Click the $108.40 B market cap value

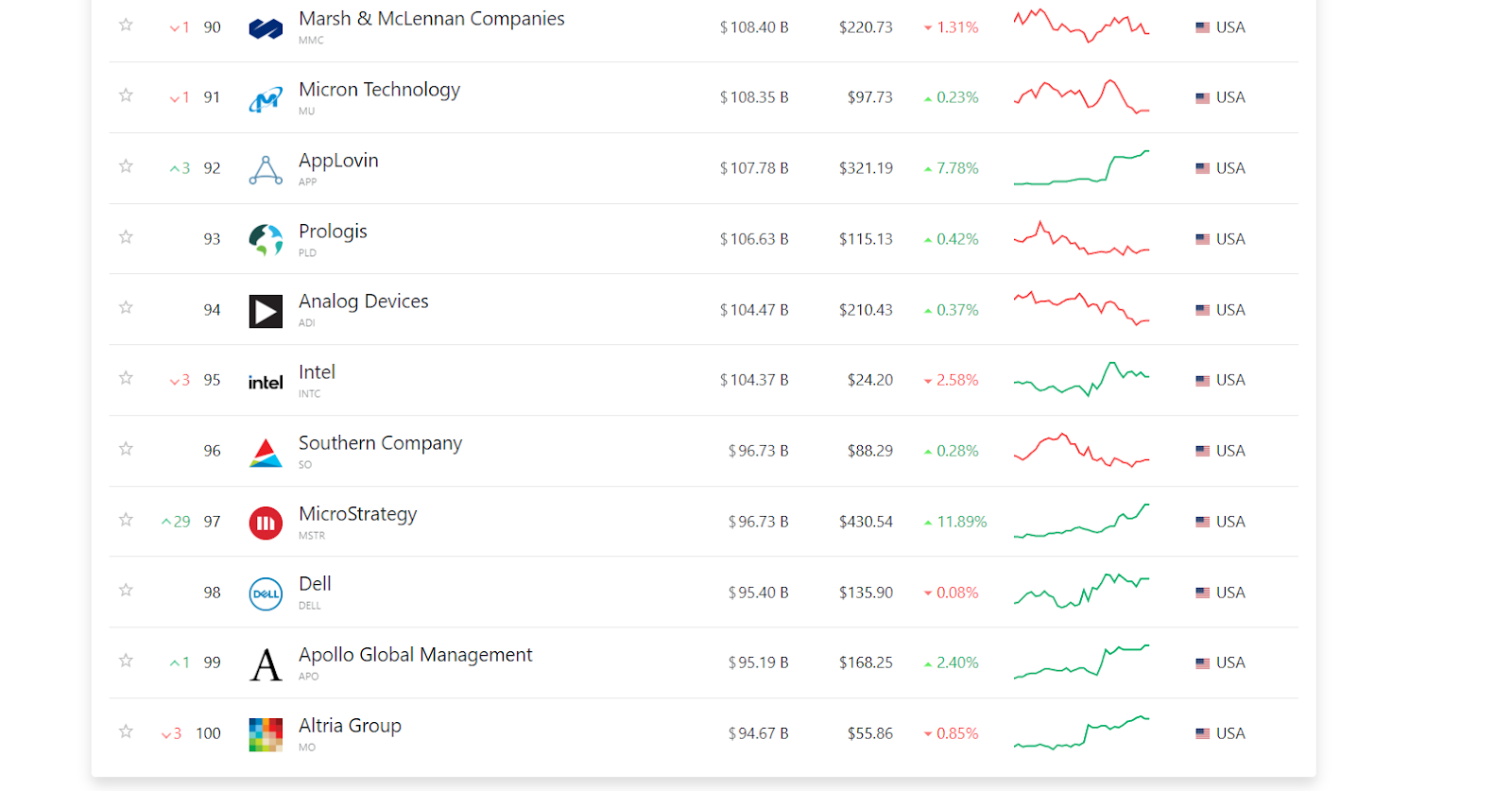[x=754, y=27]
